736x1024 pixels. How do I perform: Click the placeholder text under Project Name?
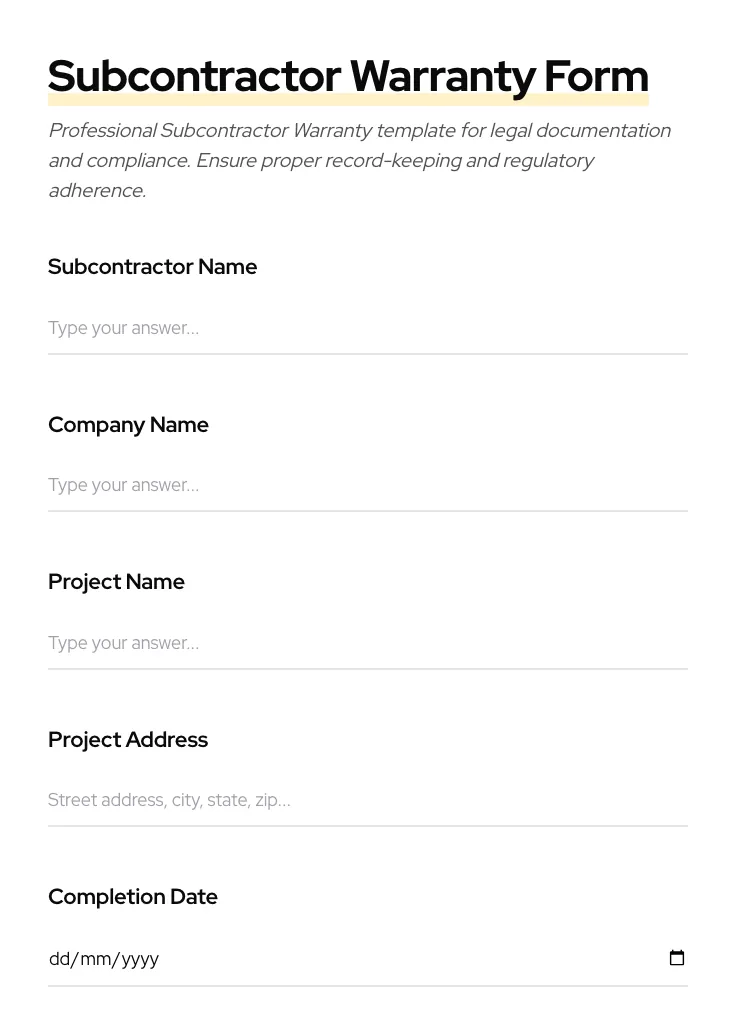coord(123,643)
